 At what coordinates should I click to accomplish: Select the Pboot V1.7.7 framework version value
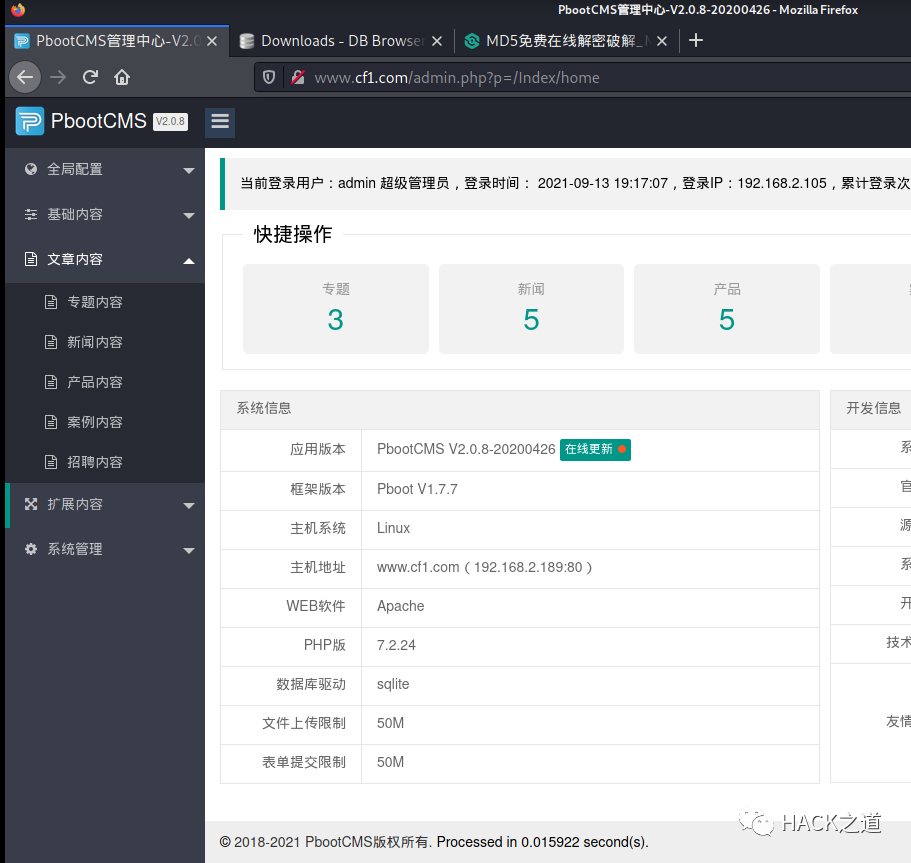pyautogui.click(x=417, y=489)
